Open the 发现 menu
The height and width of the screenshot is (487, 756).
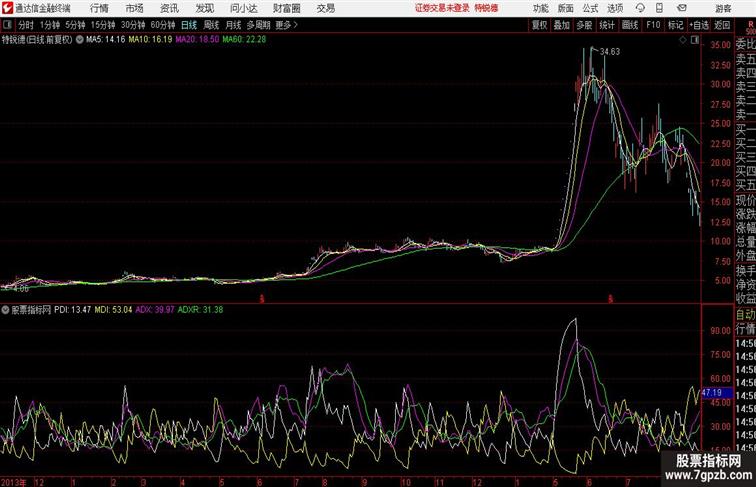(204, 8)
